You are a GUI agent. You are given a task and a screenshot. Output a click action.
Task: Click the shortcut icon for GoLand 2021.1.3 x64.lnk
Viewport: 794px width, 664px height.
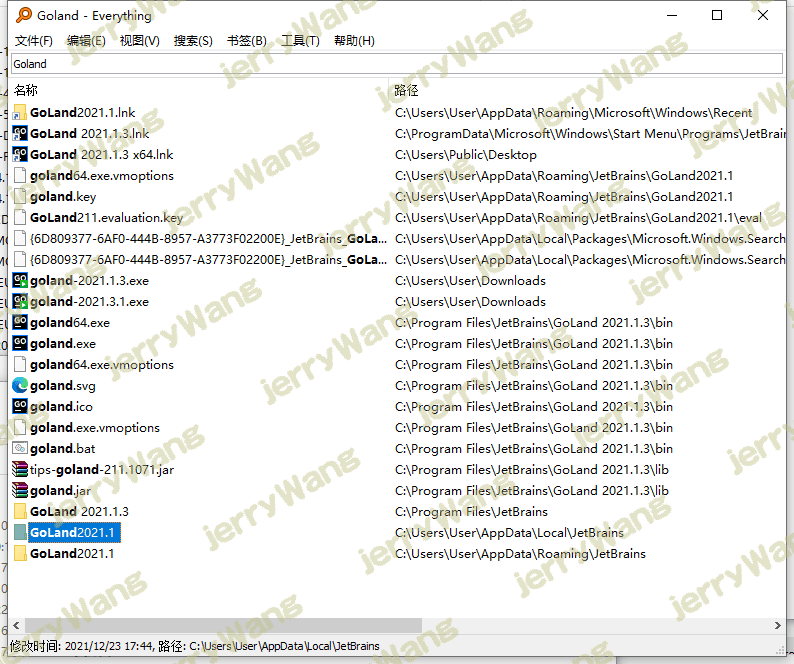pos(20,155)
